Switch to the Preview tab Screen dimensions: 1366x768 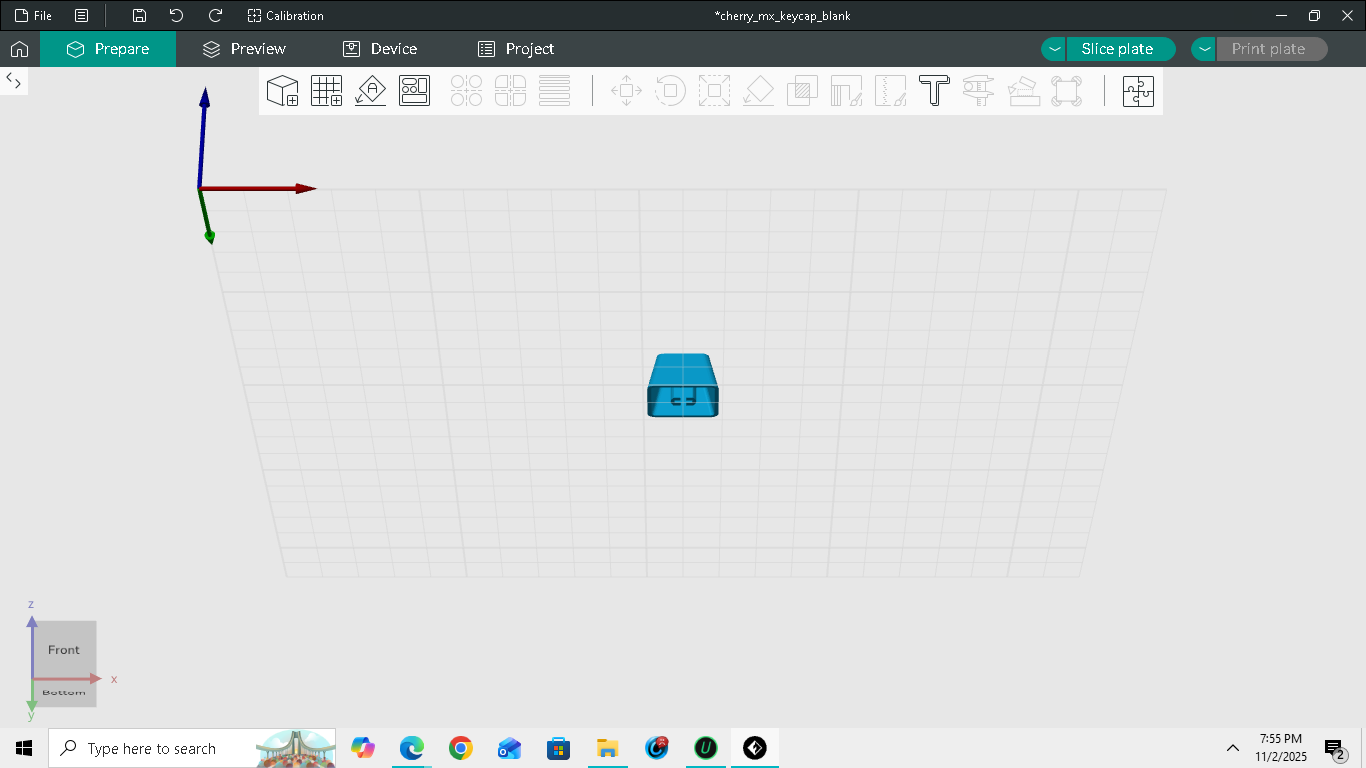click(x=244, y=49)
